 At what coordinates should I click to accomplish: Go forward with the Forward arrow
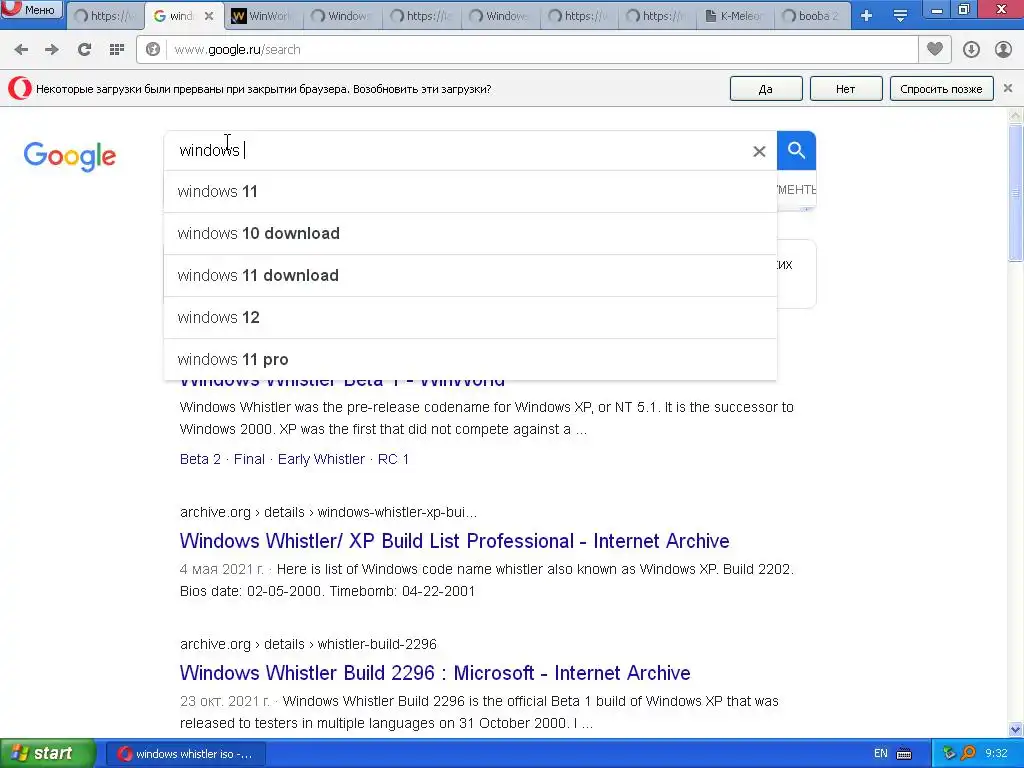pyautogui.click(x=52, y=50)
